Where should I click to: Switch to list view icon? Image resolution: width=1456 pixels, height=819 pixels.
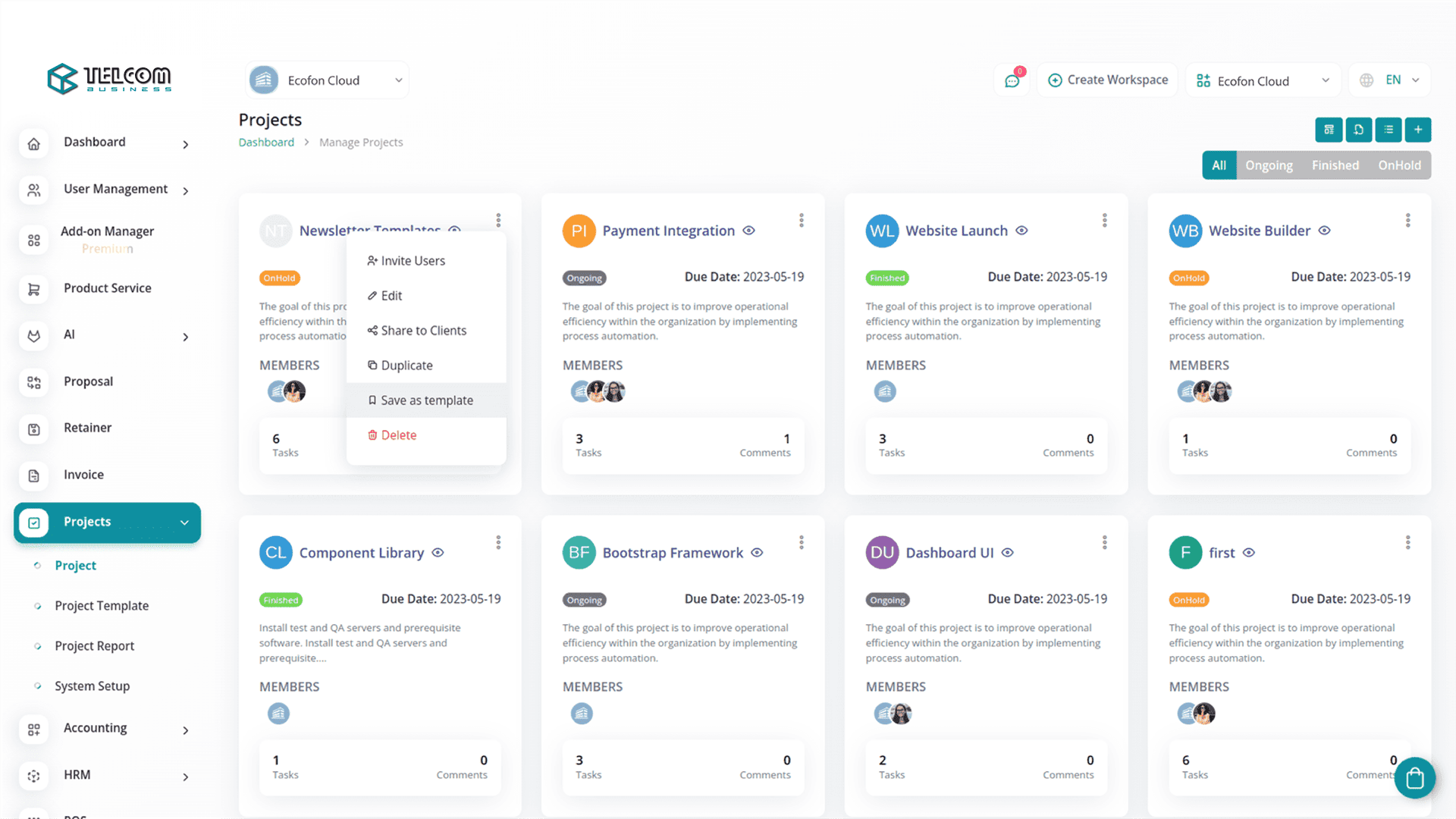(x=1389, y=130)
